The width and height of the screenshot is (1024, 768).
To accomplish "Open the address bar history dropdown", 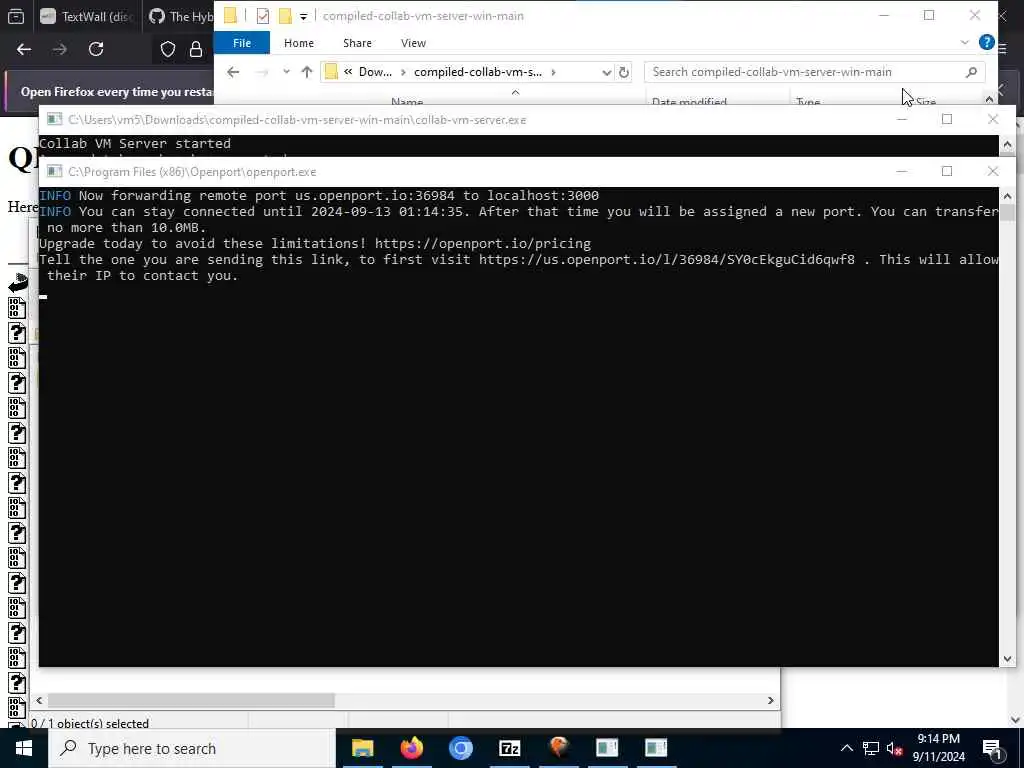I will (607, 72).
